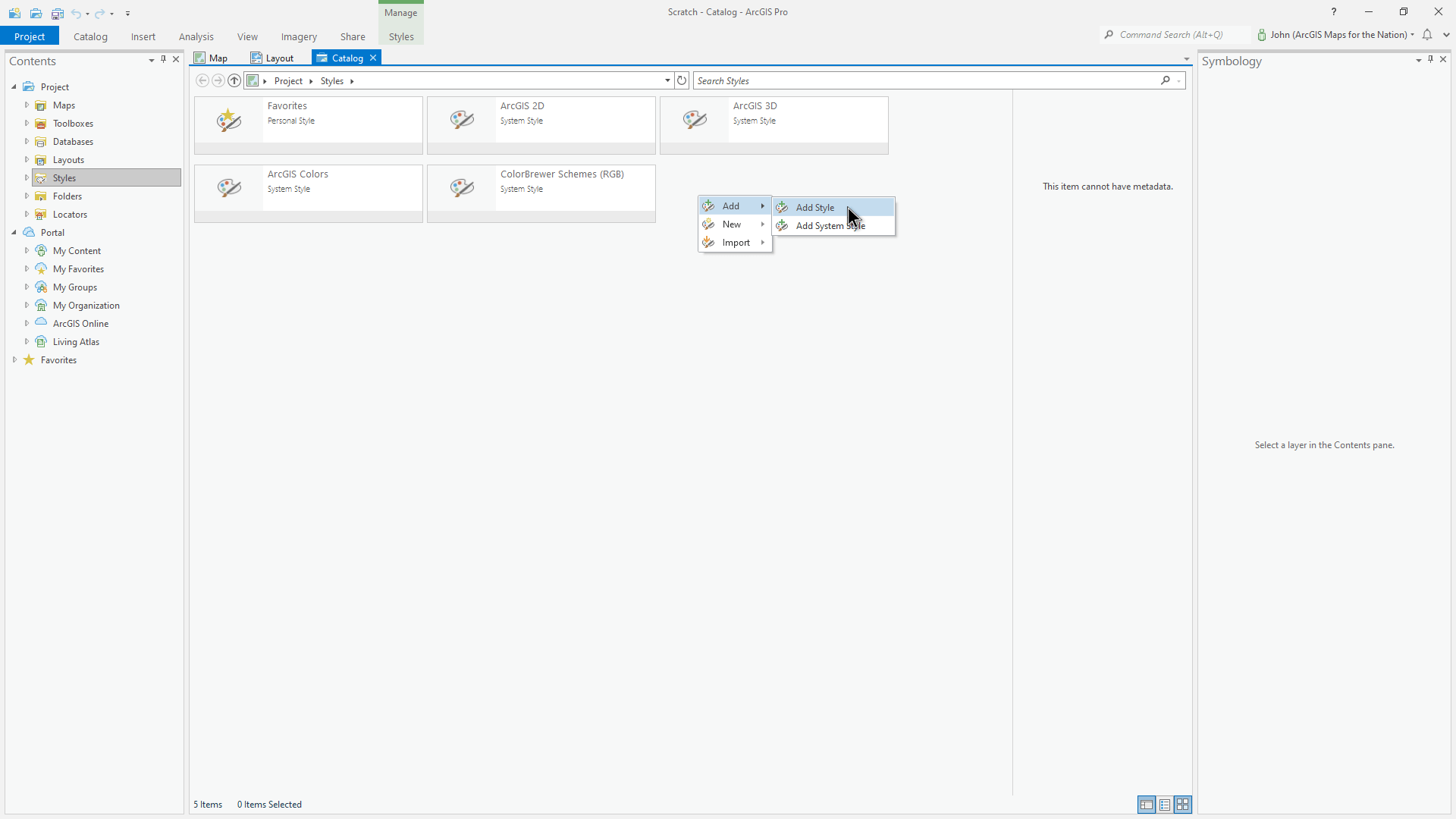Collapse the Portal tree node
This screenshot has width=1456, height=819.
click(x=14, y=233)
